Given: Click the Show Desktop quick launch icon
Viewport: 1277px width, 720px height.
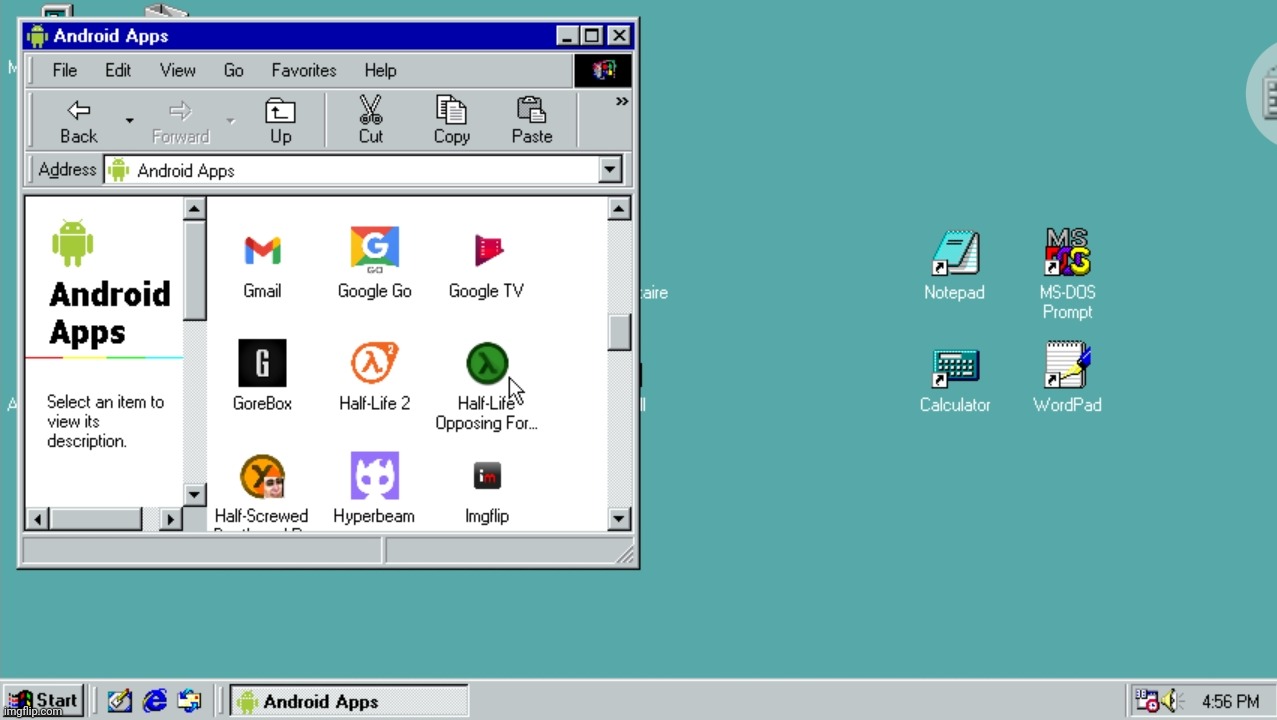Looking at the screenshot, I should pos(120,701).
